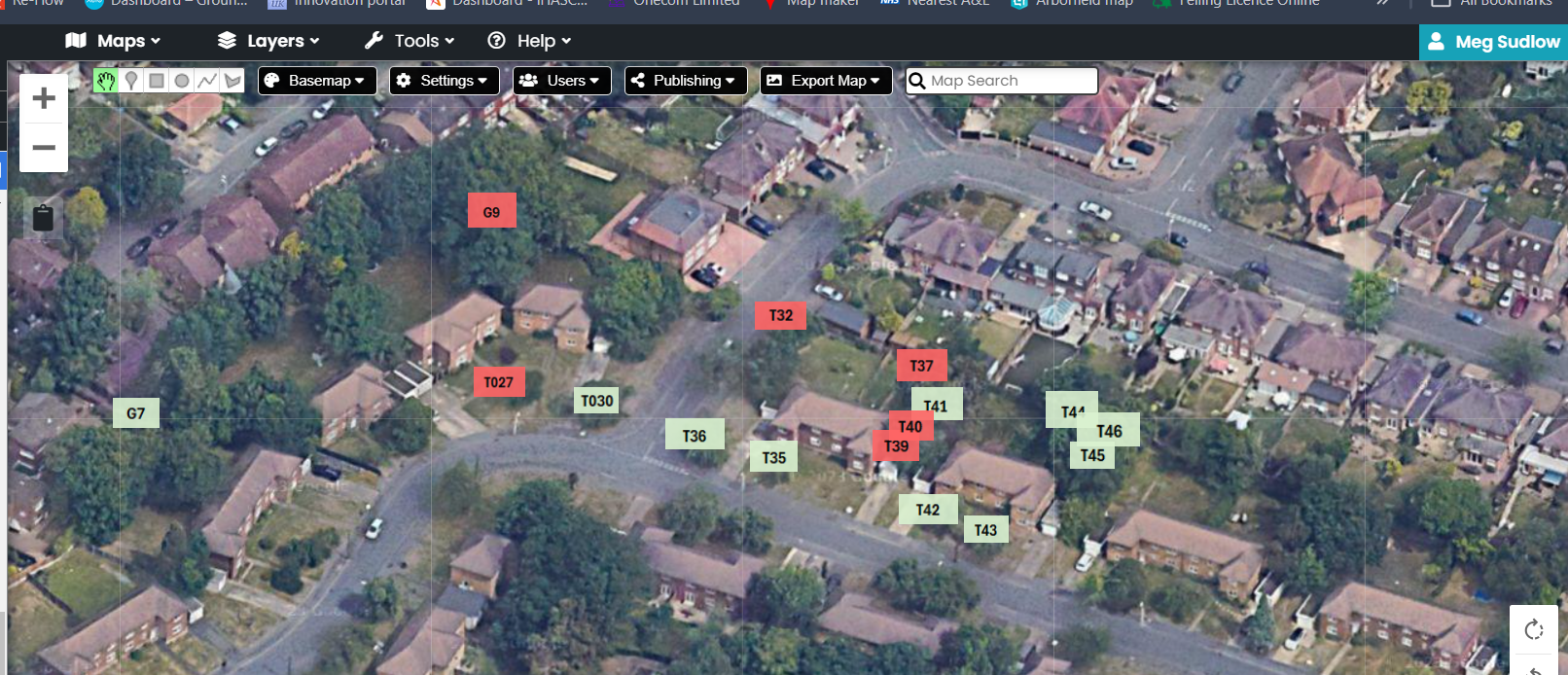Select the rectangle drawing tool
This screenshot has width=1568, height=675.
[x=157, y=81]
